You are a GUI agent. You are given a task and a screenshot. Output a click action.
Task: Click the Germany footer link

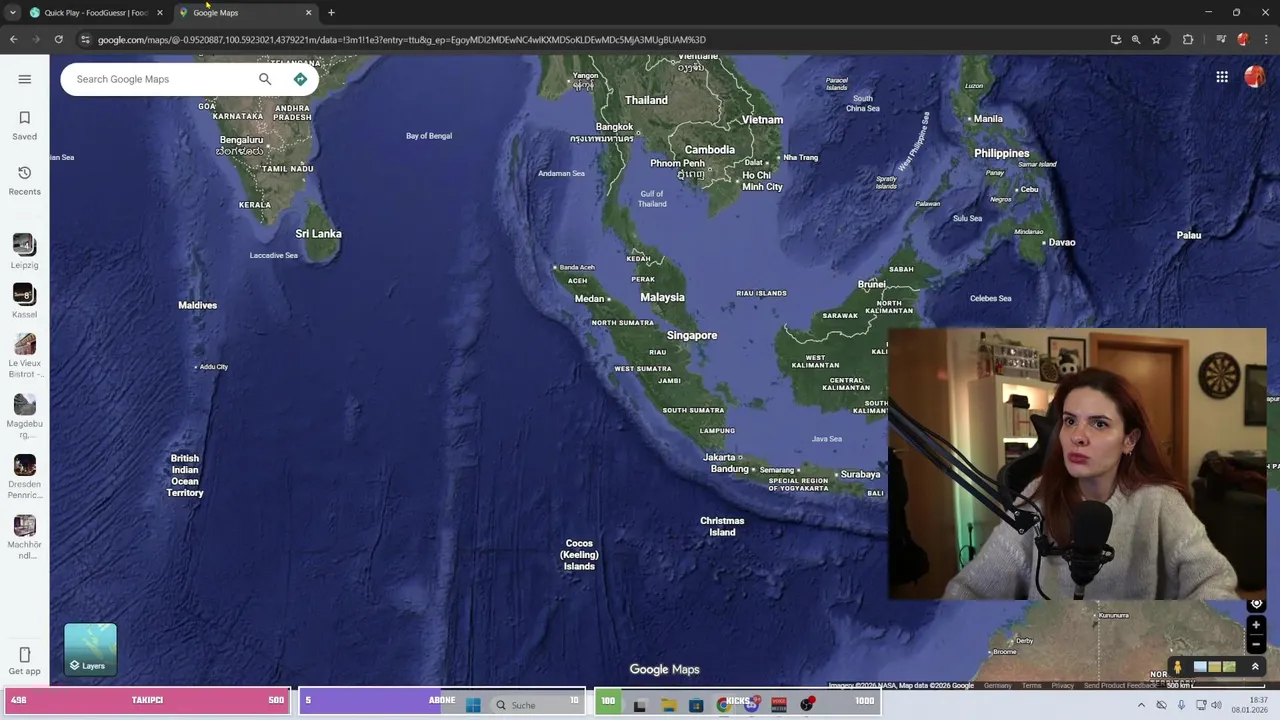click(997, 686)
